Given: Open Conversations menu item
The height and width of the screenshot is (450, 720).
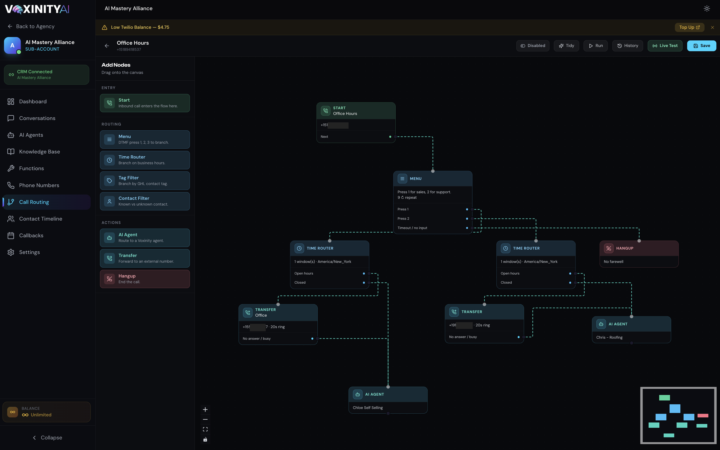Looking at the screenshot, I should [x=46, y=118].
